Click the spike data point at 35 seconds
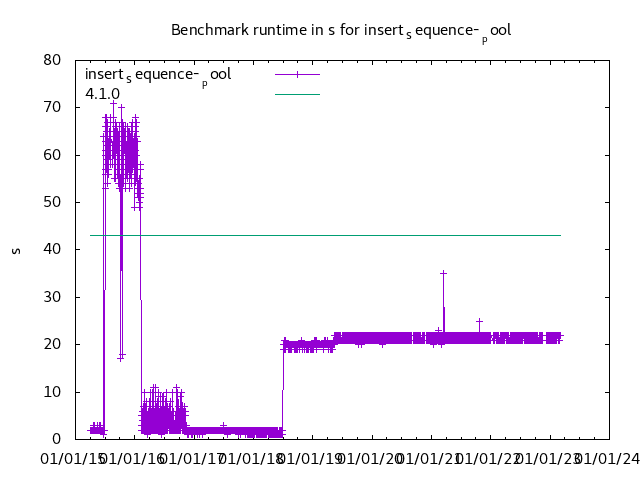The width and height of the screenshot is (640, 480). (x=443, y=273)
